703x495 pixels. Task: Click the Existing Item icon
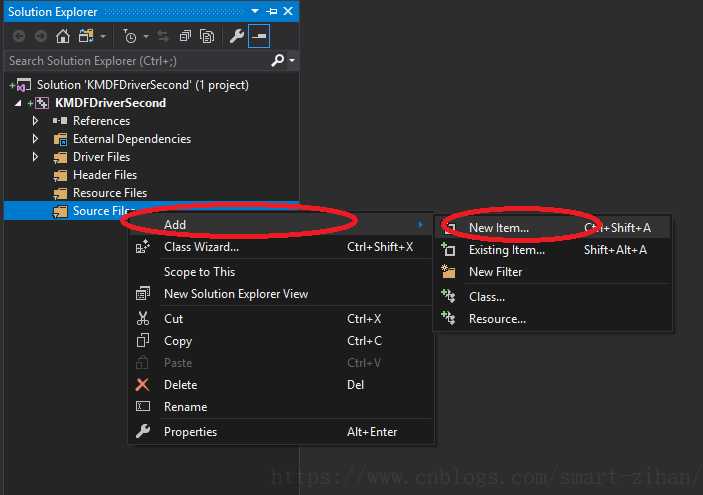click(448, 249)
